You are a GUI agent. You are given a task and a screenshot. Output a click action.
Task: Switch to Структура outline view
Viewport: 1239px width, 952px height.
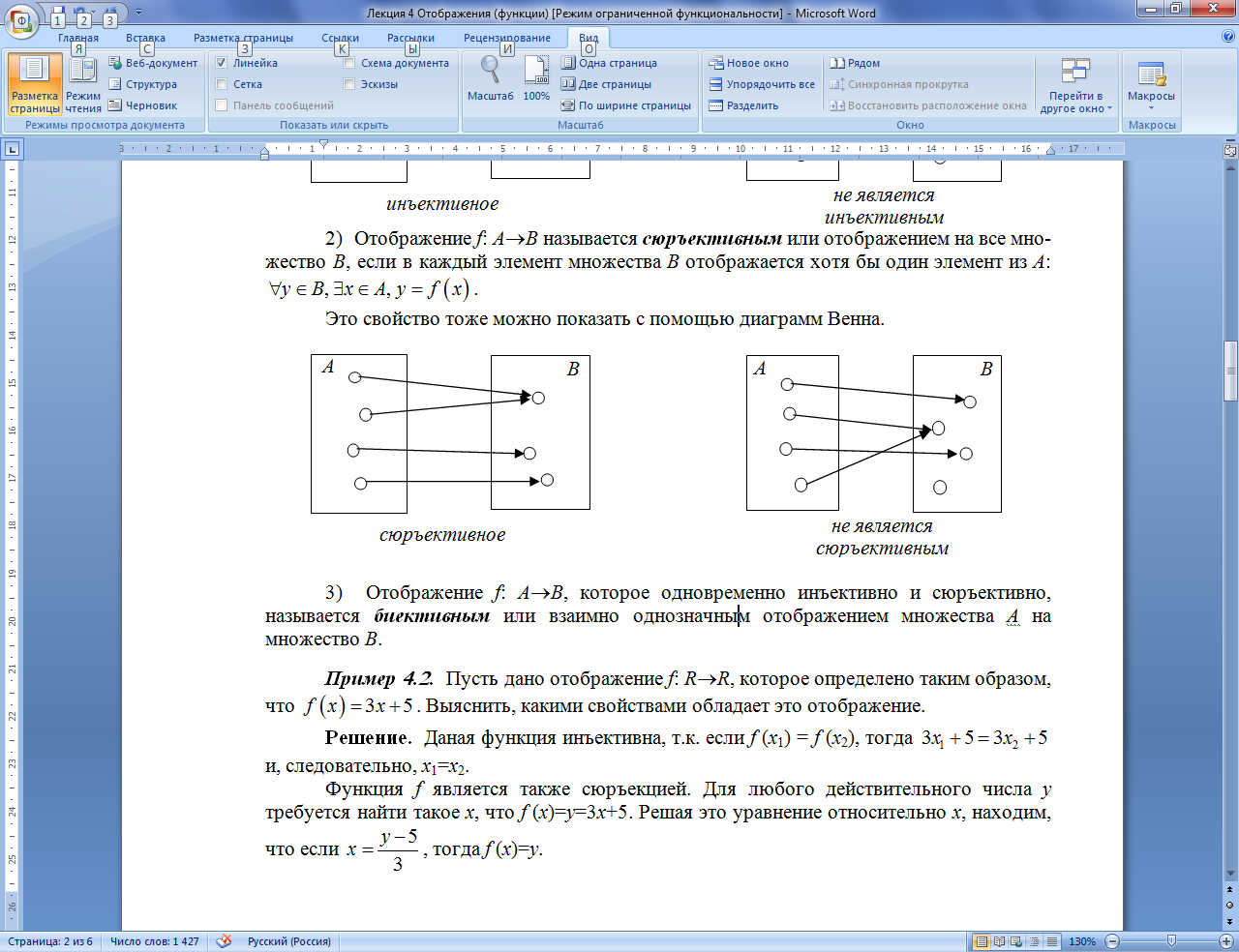142,84
